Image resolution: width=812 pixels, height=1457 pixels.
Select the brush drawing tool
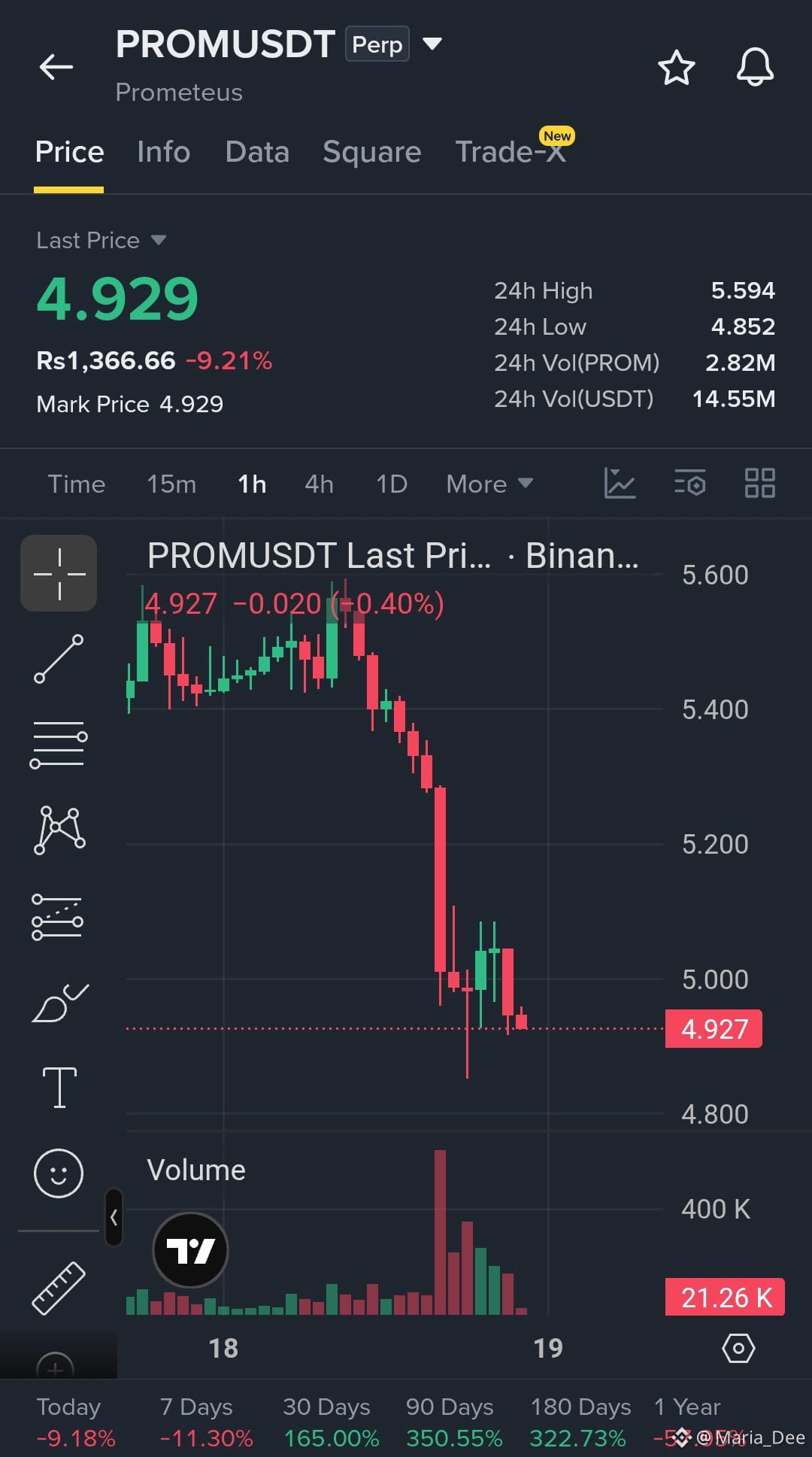[60, 1003]
